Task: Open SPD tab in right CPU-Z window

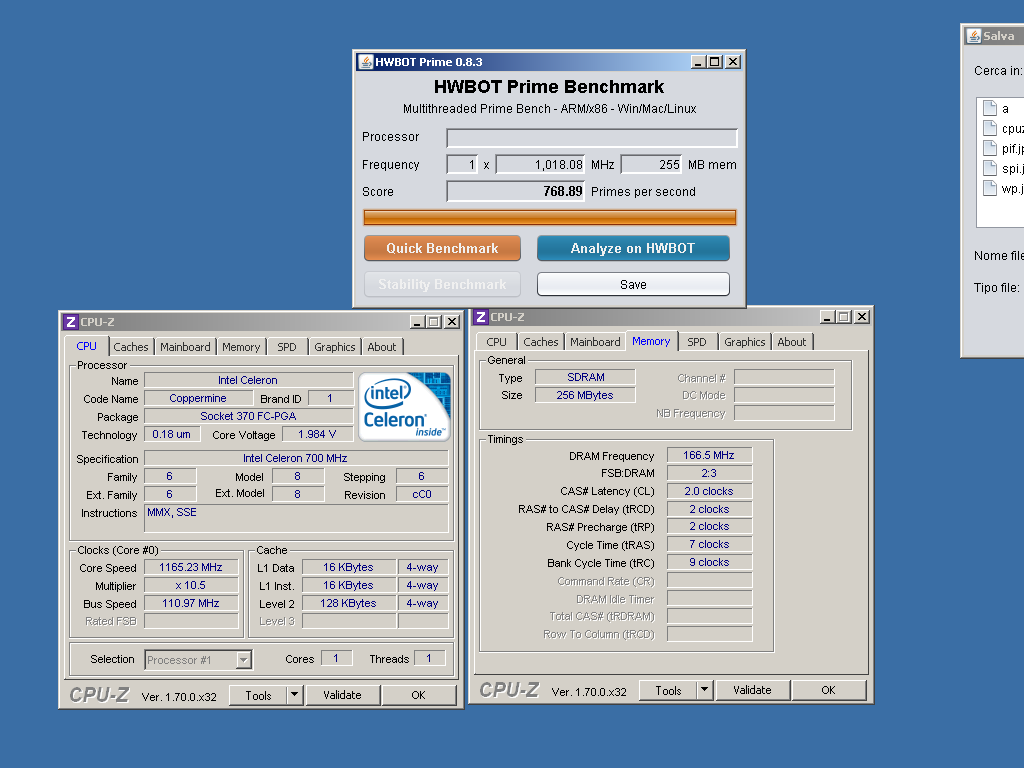Action: (697, 342)
